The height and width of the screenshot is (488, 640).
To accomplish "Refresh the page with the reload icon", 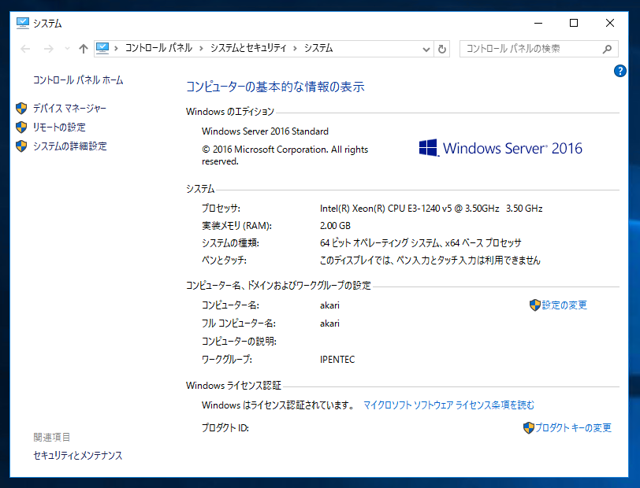I will point(442,49).
